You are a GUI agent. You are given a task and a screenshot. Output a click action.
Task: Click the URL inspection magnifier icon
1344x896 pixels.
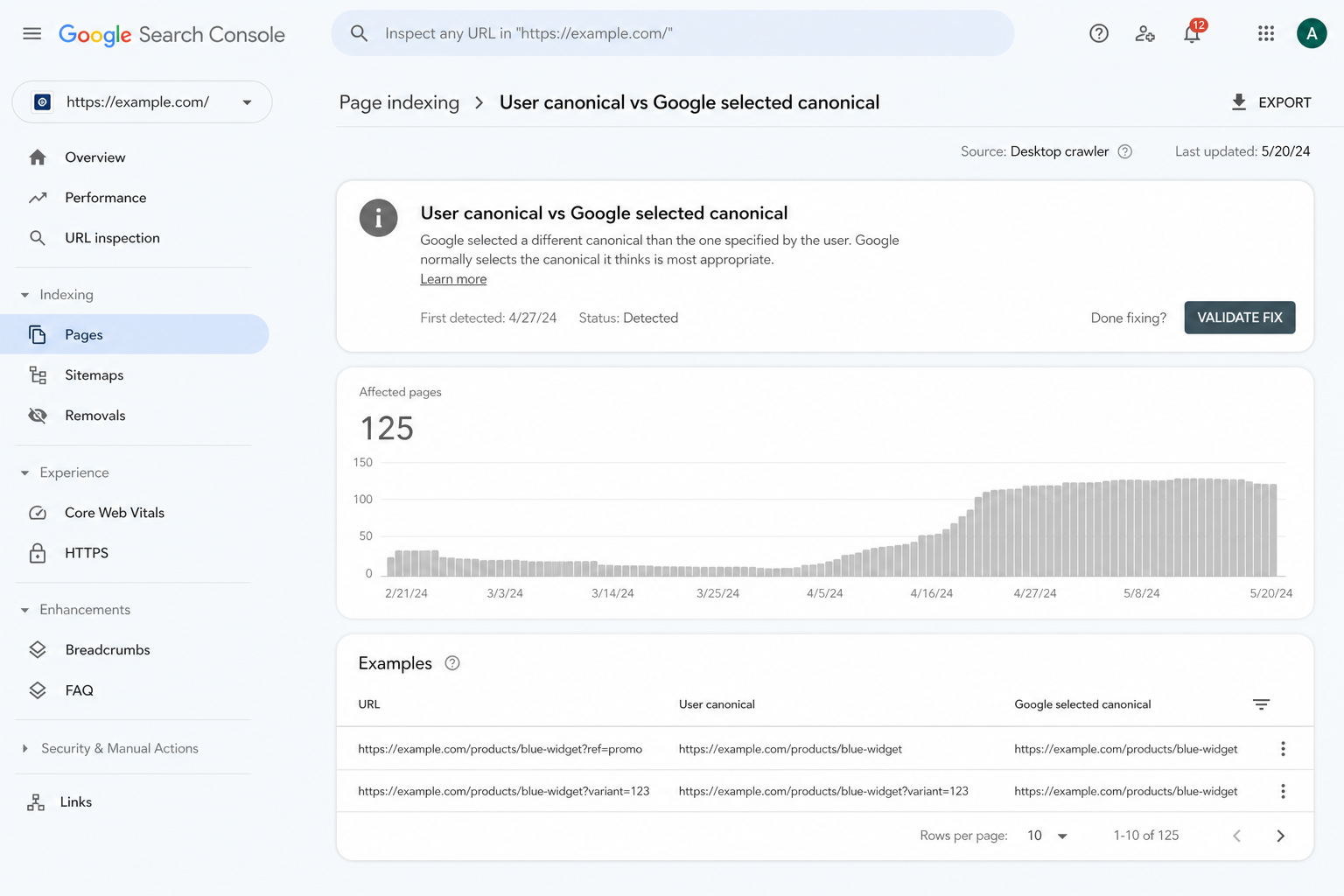(38, 238)
